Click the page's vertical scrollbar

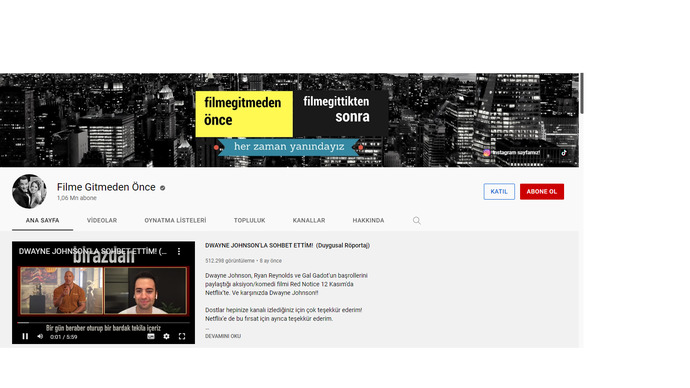click(582, 93)
